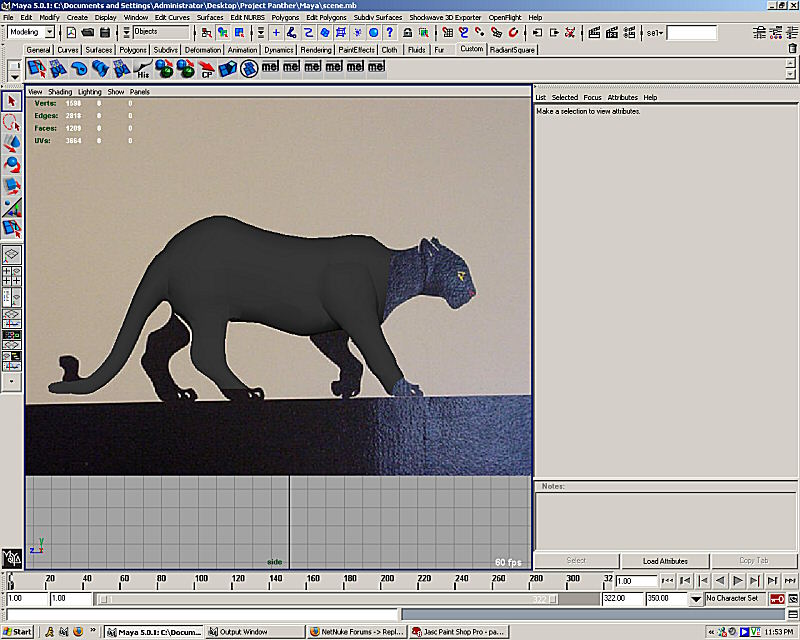Viewport: 800px width, 640px height.
Task: Switch to Jasc Paint Shop Pro taskbar button
Action: [x=459, y=632]
